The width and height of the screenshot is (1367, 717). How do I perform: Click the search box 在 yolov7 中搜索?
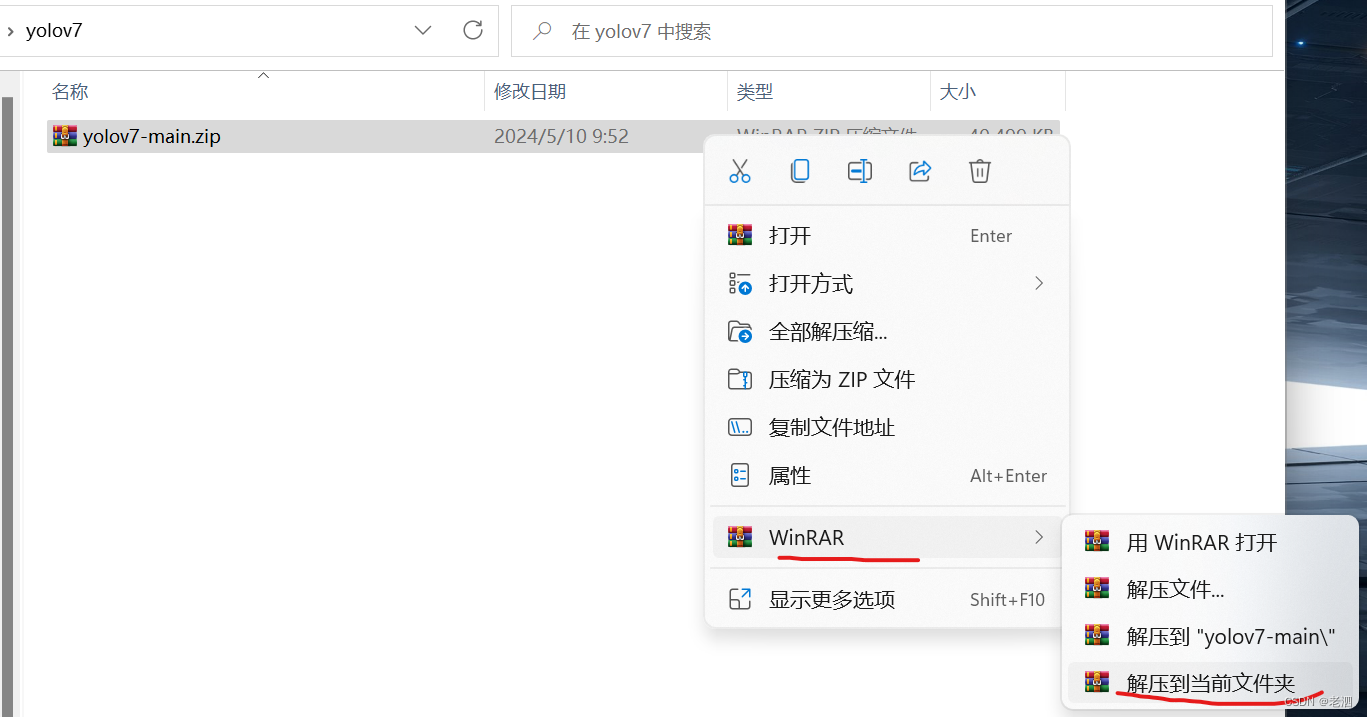(x=892, y=32)
